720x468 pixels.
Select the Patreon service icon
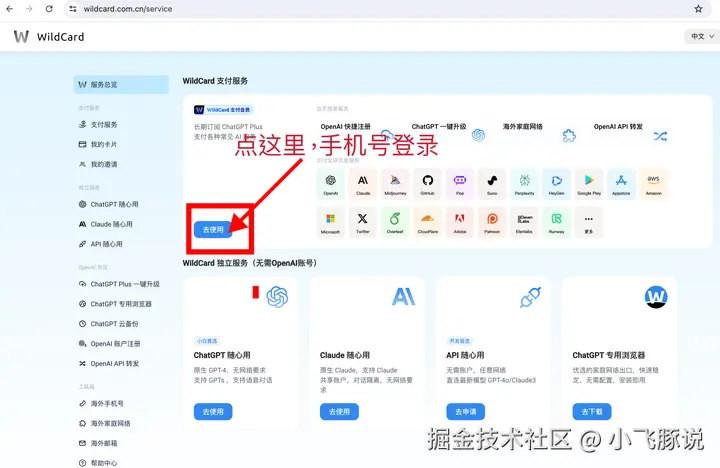[x=492, y=222]
